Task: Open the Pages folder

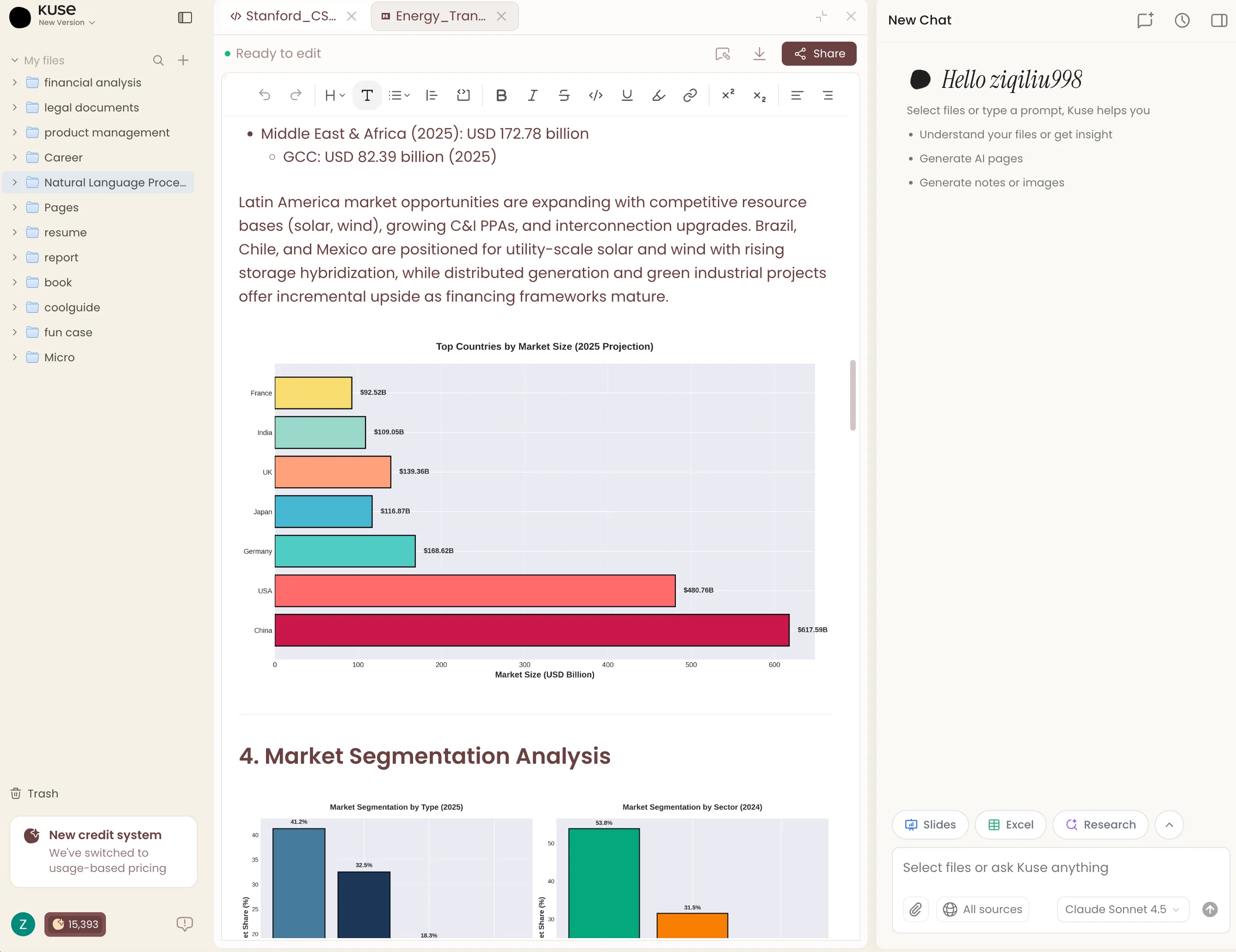Action: [98, 208]
